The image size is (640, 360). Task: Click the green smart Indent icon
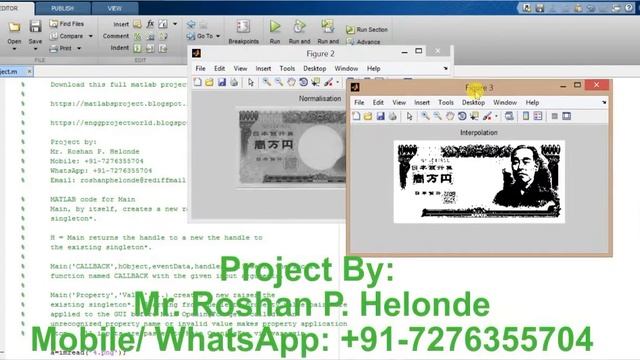pos(138,48)
